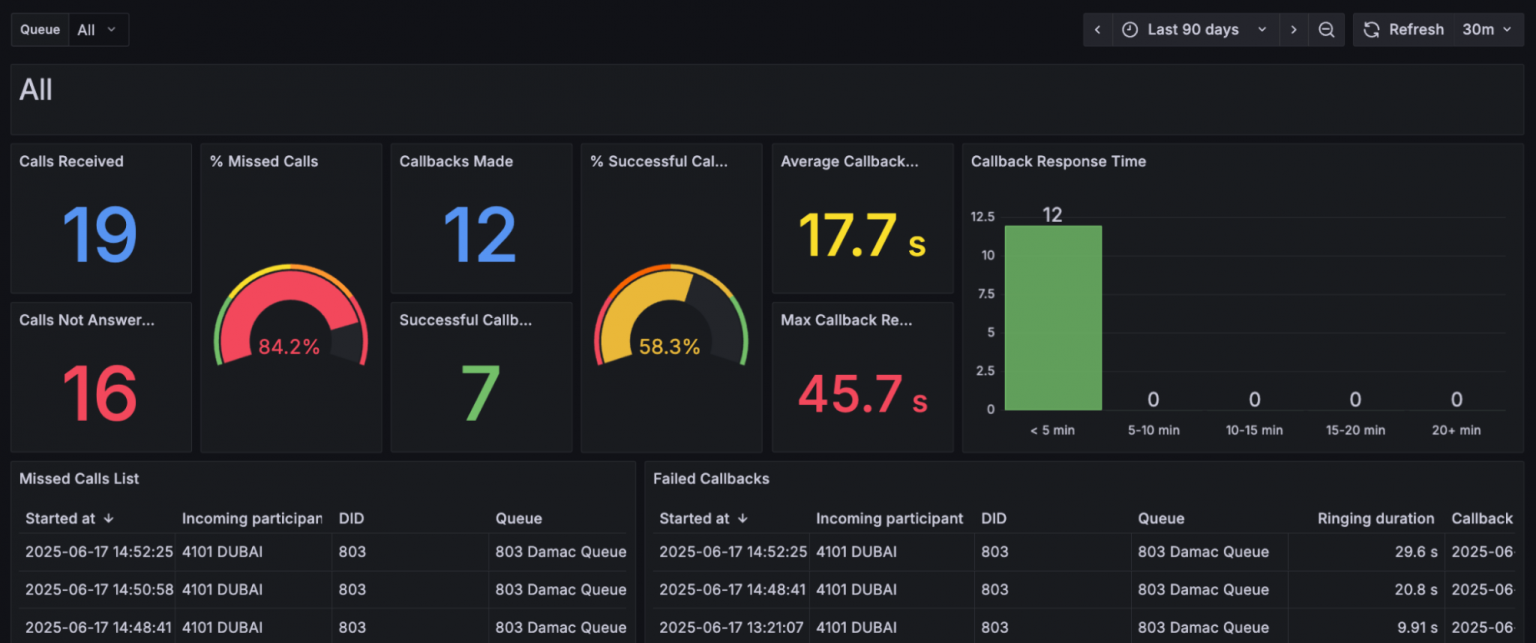Click the 45.7 s max callback value
This screenshot has height=643, width=1536.
pyautogui.click(x=862, y=393)
